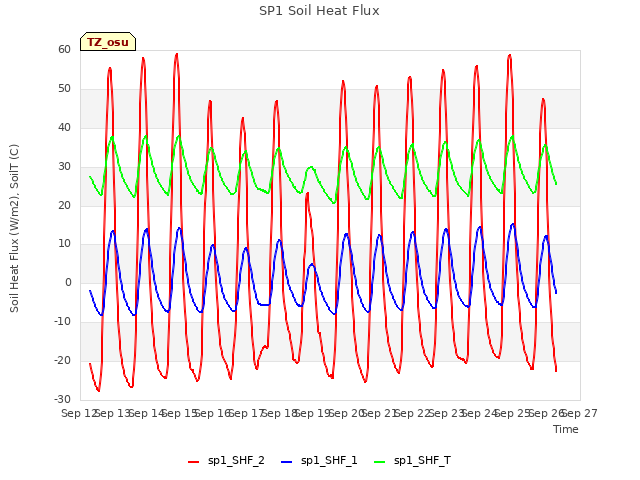Click the Sep 27 x-axis tick label
The image size is (640, 480).
tap(580, 413)
